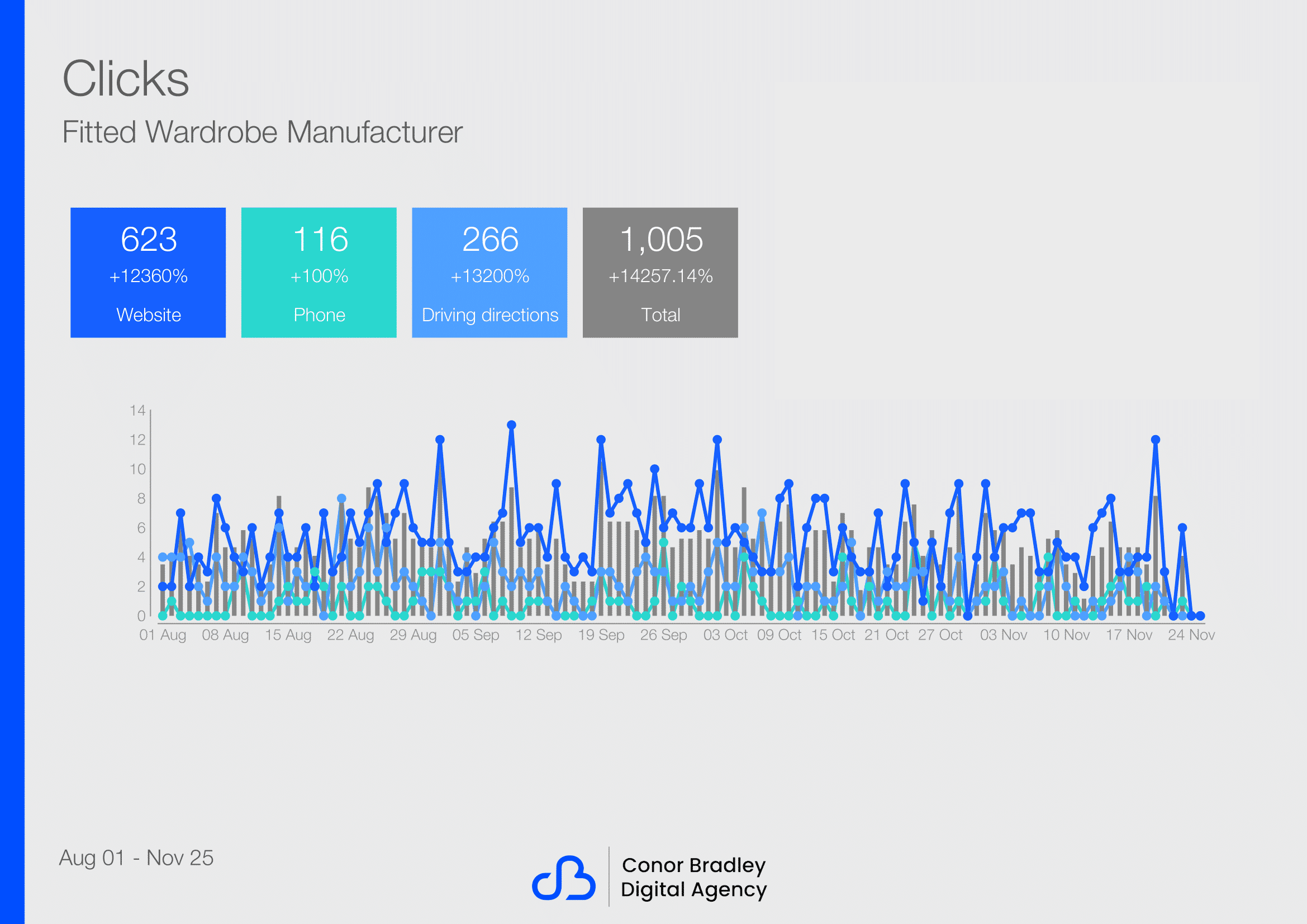Image resolution: width=1307 pixels, height=924 pixels.
Task: Click the 'Clicks' page heading
Action: click(x=125, y=79)
